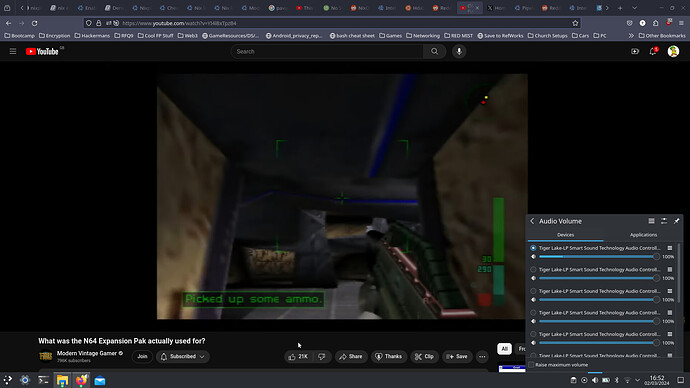
Task: Switch to Devices tab in Audio Volume
Action: (565, 235)
